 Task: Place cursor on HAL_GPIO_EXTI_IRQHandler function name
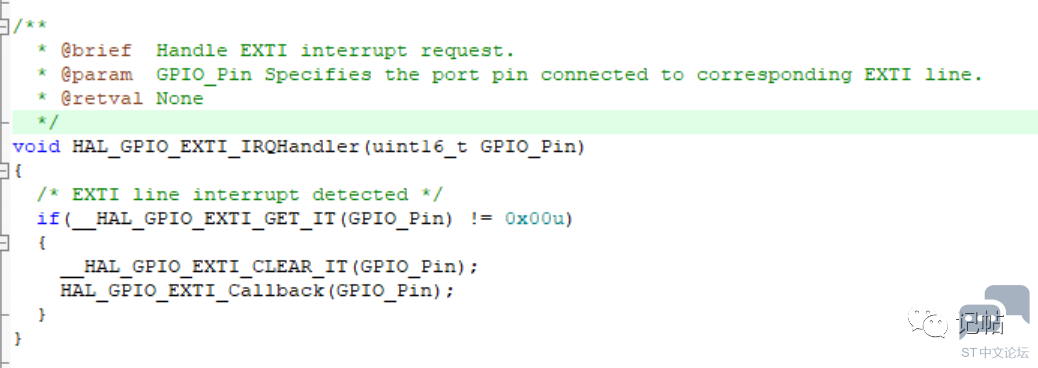pos(216,146)
